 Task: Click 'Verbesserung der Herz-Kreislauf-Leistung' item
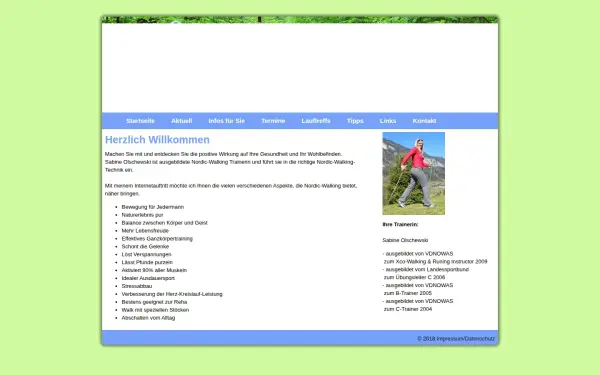(172, 294)
